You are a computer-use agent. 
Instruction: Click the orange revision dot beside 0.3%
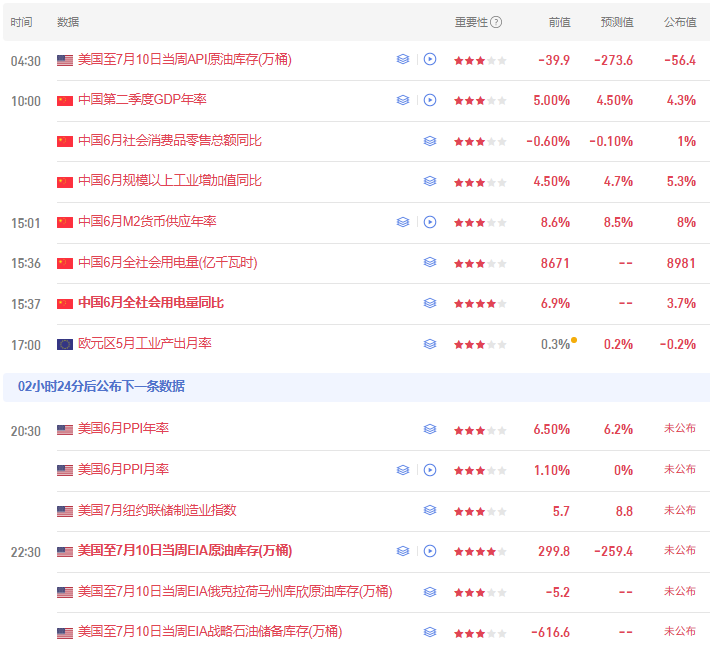coord(574,340)
